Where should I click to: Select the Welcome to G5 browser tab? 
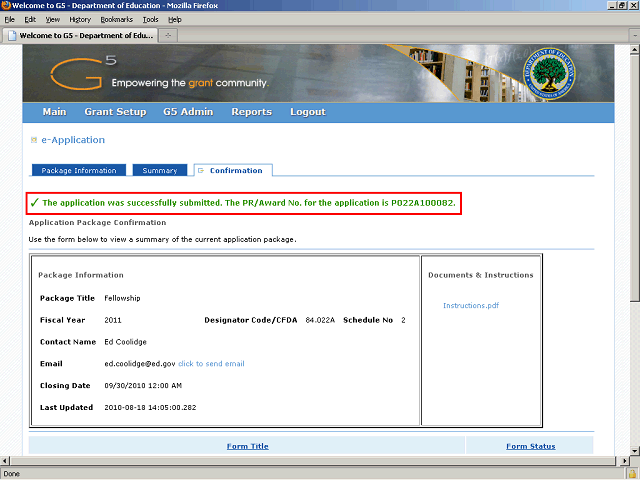(x=80, y=36)
